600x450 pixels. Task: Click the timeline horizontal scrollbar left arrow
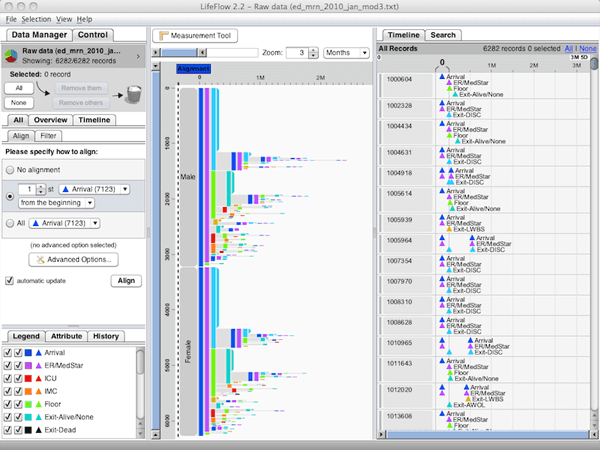(x=381, y=434)
